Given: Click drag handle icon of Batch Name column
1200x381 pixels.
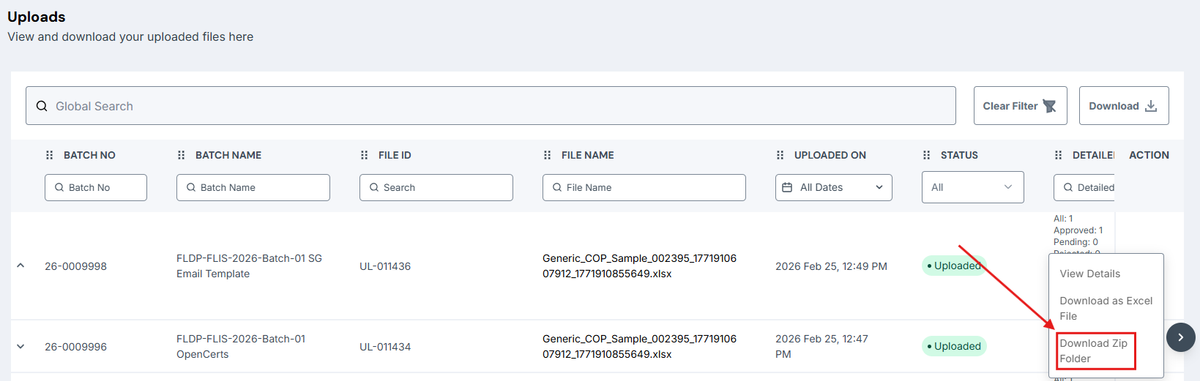Looking at the screenshot, I should click(181, 155).
